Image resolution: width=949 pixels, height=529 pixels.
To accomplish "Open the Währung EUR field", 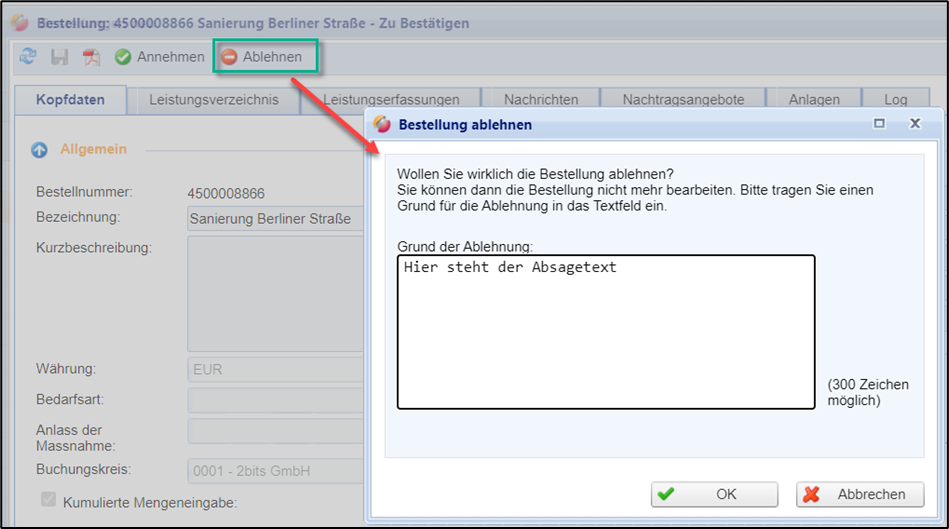I will pos(275,369).
